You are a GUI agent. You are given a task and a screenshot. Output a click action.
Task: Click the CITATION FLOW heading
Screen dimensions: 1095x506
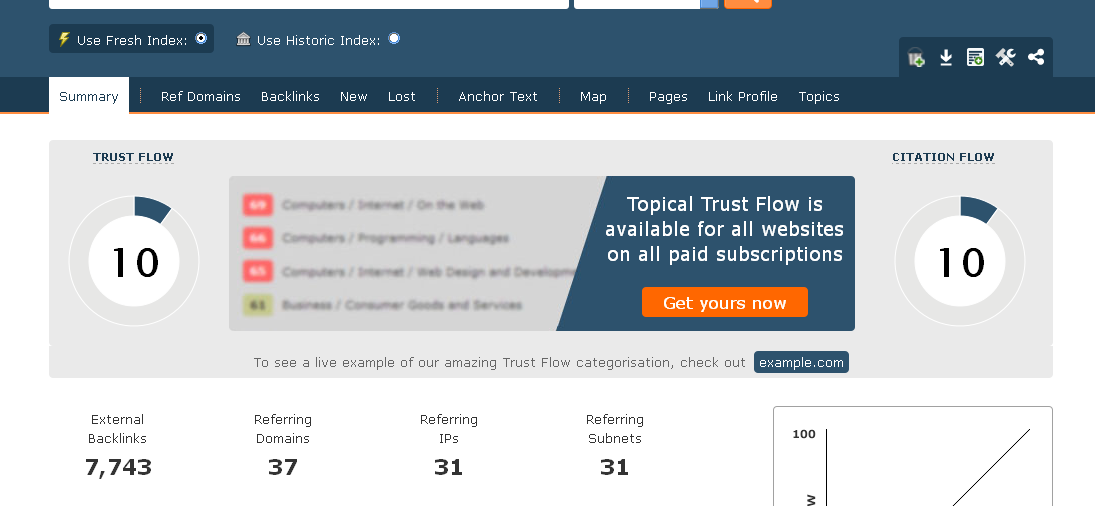[943, 157]
